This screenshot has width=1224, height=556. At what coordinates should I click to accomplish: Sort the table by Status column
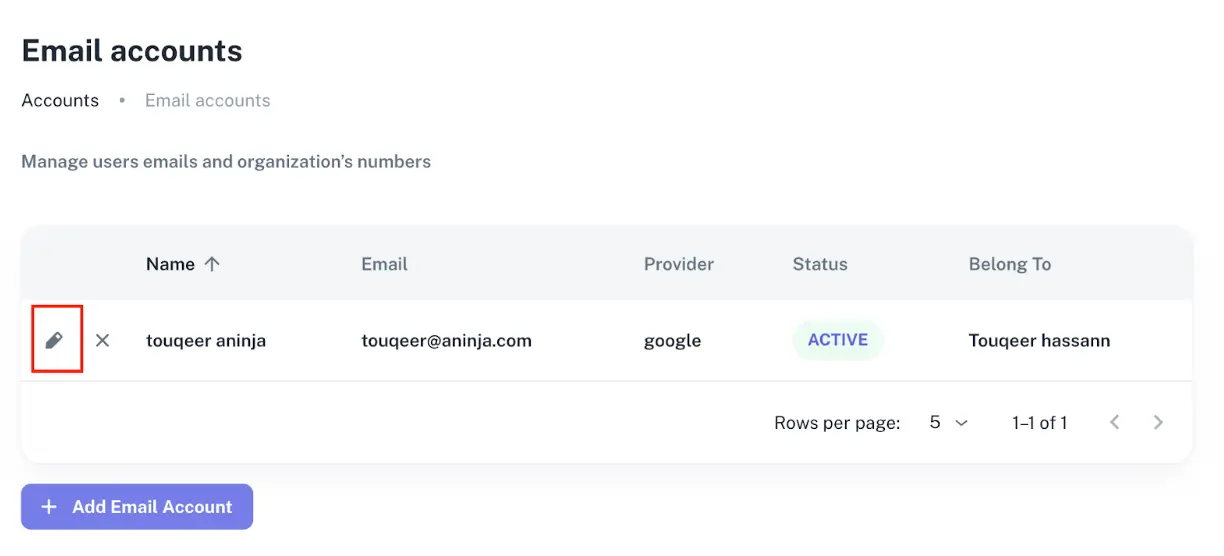[x=819, y=264]
